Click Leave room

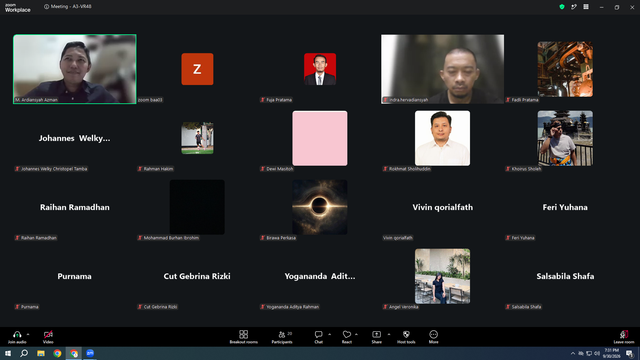point(624,337)
